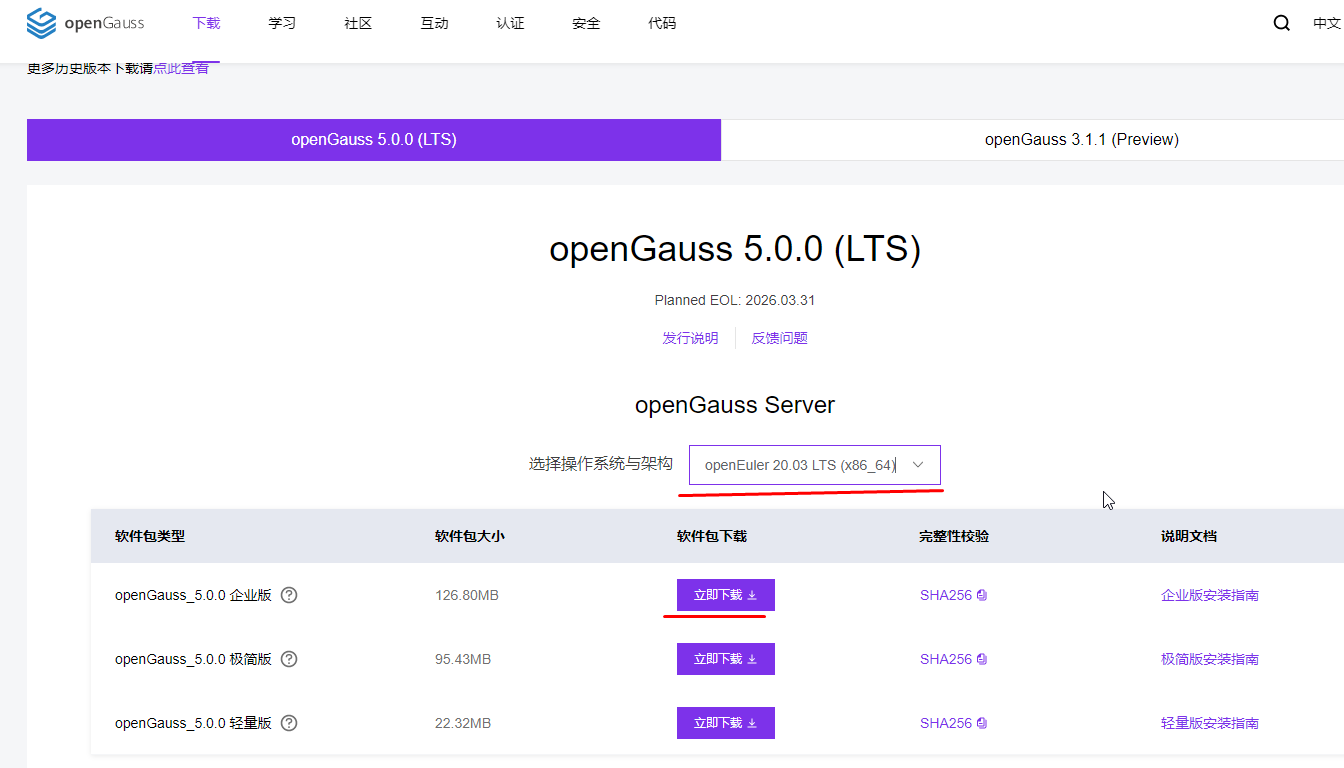Click 立即下载 for the 轻量版 package
Image resolution: width=1344 pixels, height=768 pixels.
click(725, 722)
